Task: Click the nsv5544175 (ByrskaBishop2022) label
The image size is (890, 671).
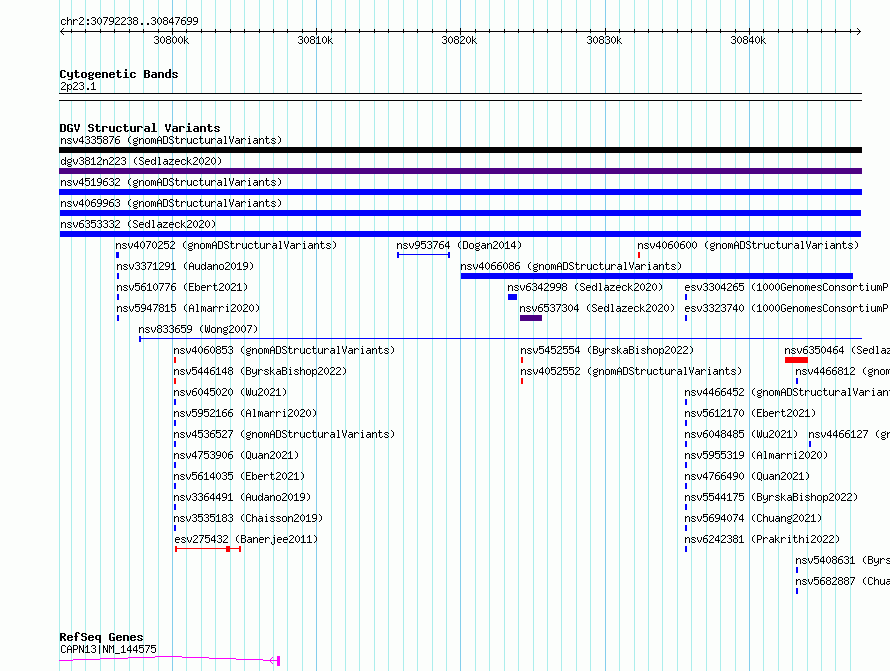Action: pos(771,497)
